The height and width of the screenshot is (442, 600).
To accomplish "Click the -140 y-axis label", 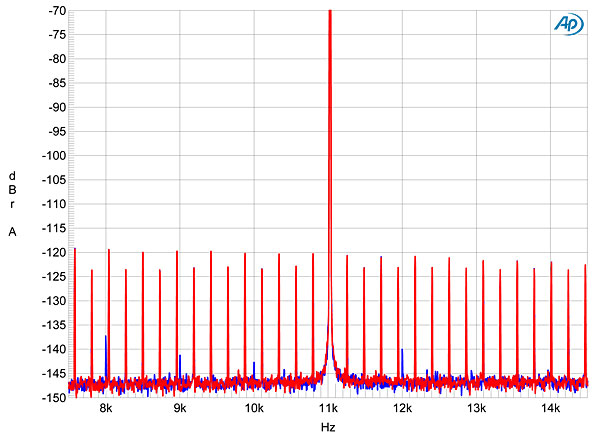I will (x=54, y=349).
